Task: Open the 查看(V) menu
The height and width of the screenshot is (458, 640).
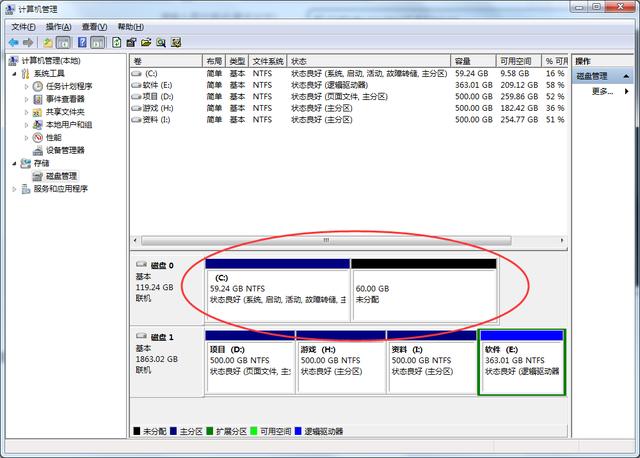Action: (x=95, y=26)
